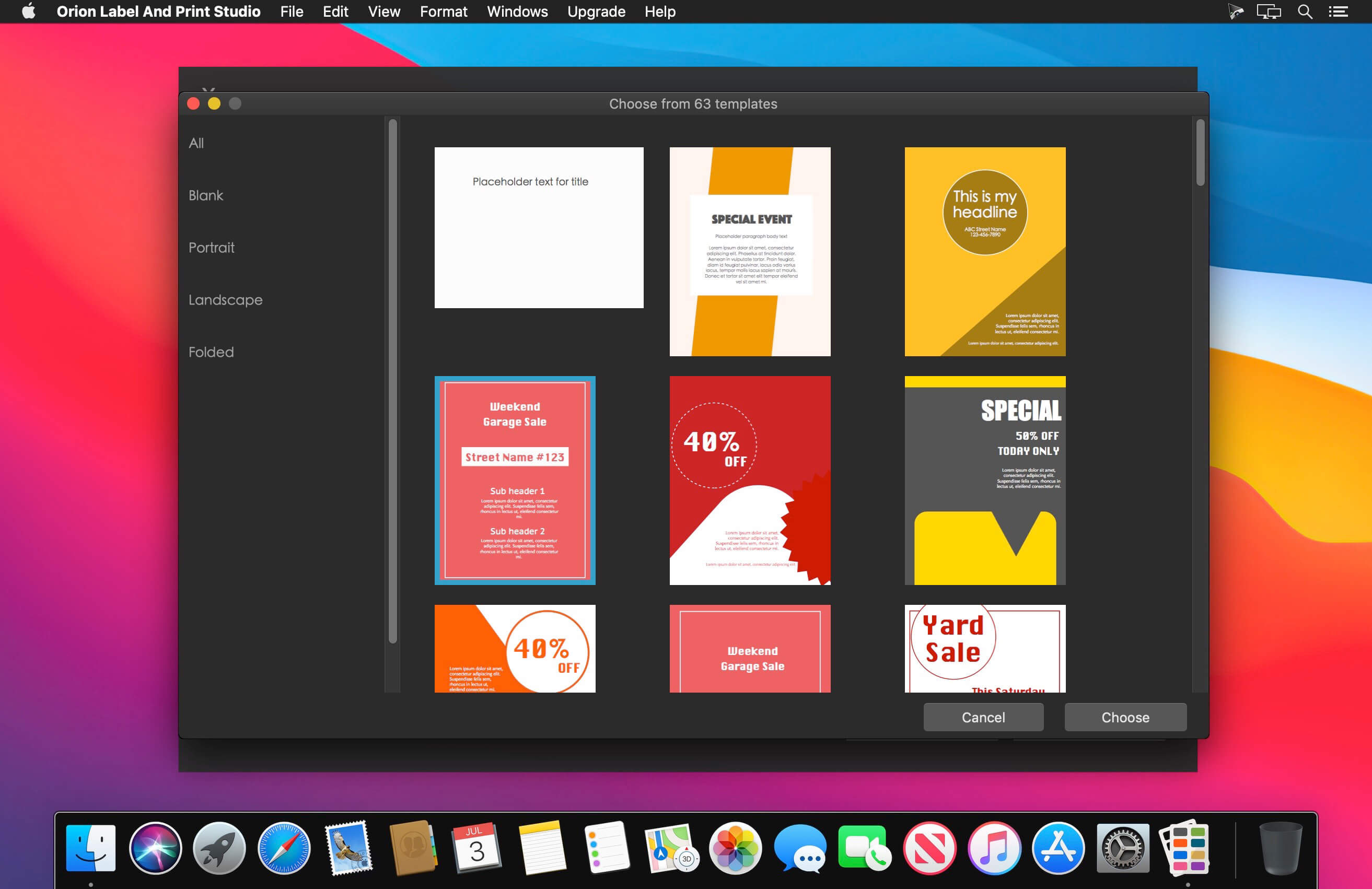1372x889 pixels.
Task: Filter templates by Blank category
Action: tap(206, 195)
